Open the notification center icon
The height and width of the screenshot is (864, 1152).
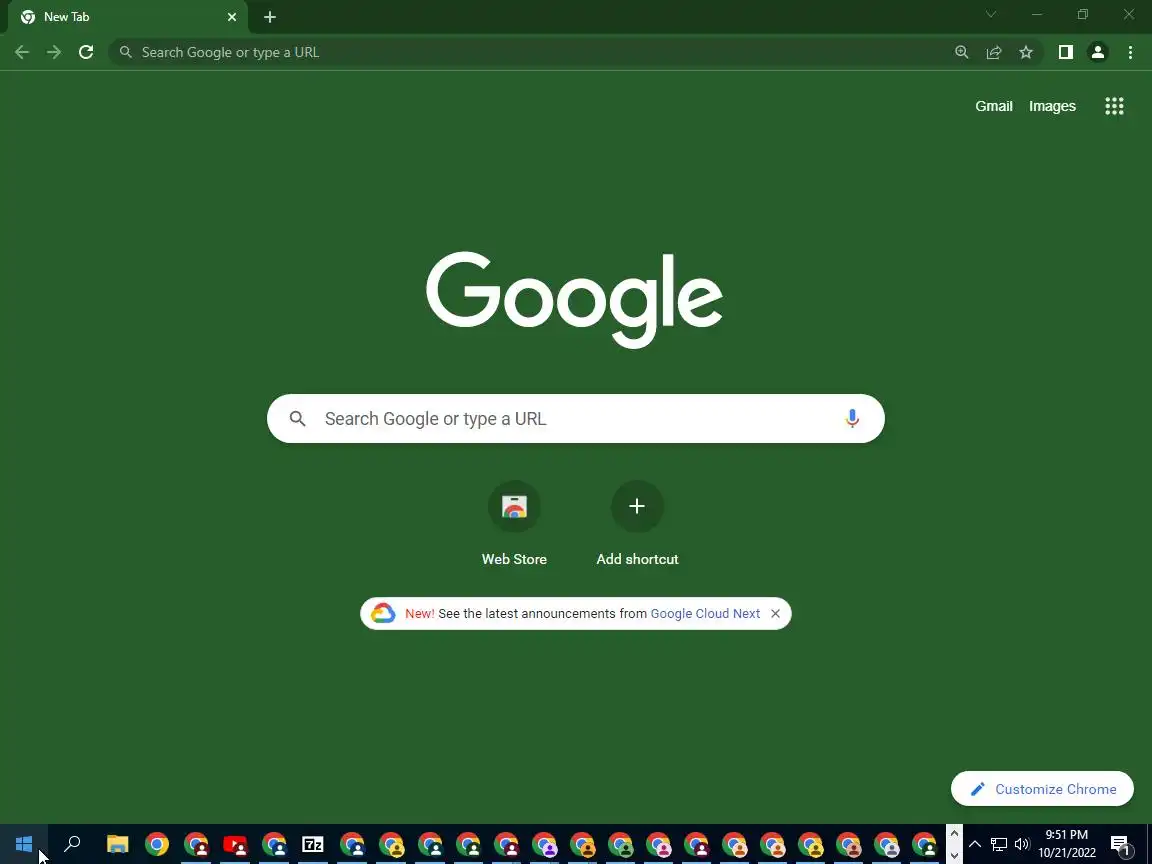tap(1120, 844)
